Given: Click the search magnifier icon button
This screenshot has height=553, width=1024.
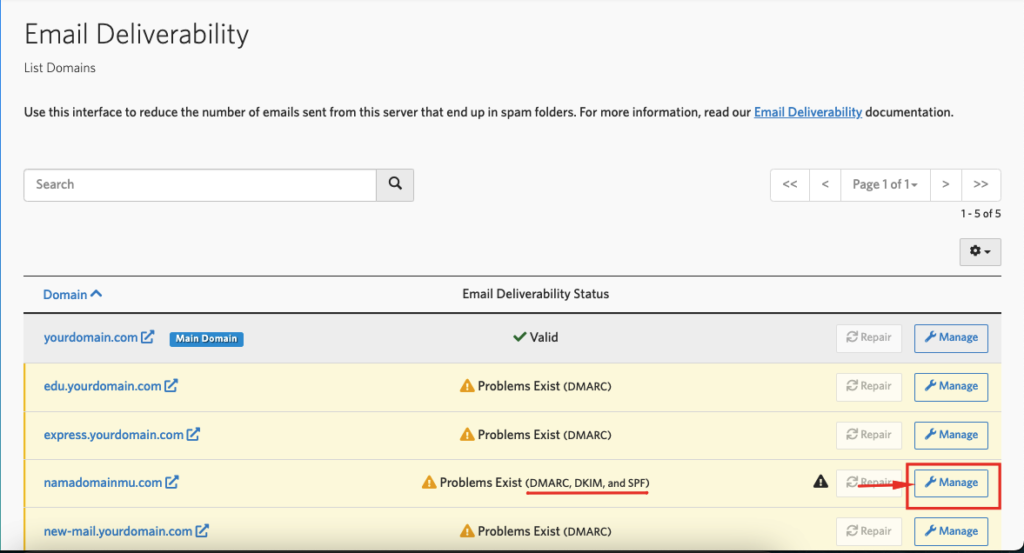Looking at the screenshot, I should pyautogui.click(x=394, y=185).
